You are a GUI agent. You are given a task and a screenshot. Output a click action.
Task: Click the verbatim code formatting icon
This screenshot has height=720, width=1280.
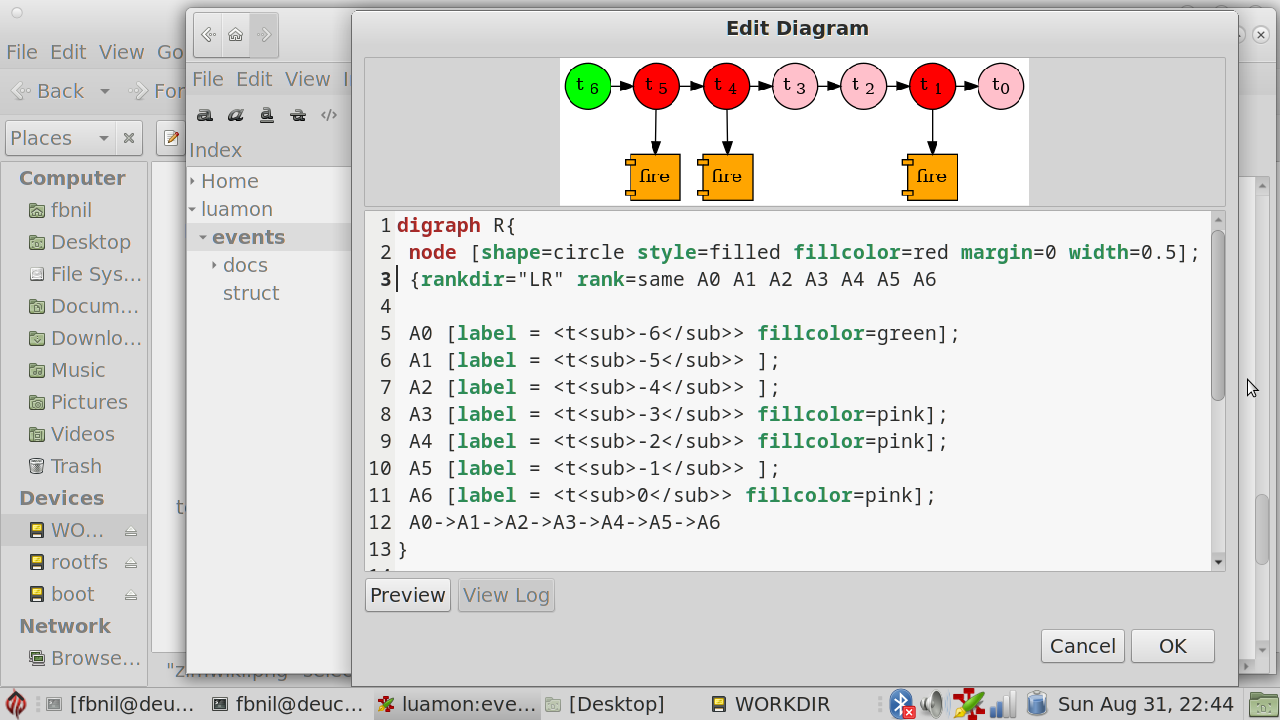tap(329, 115)
